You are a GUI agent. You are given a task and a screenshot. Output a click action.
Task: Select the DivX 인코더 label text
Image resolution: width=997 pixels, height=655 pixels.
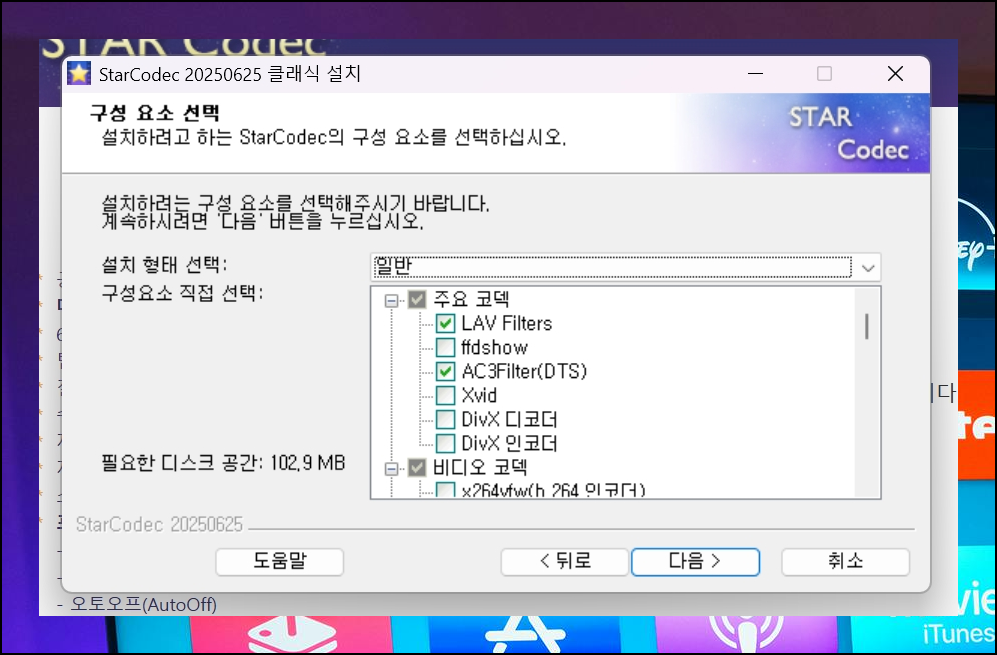[x=509, y=443]
